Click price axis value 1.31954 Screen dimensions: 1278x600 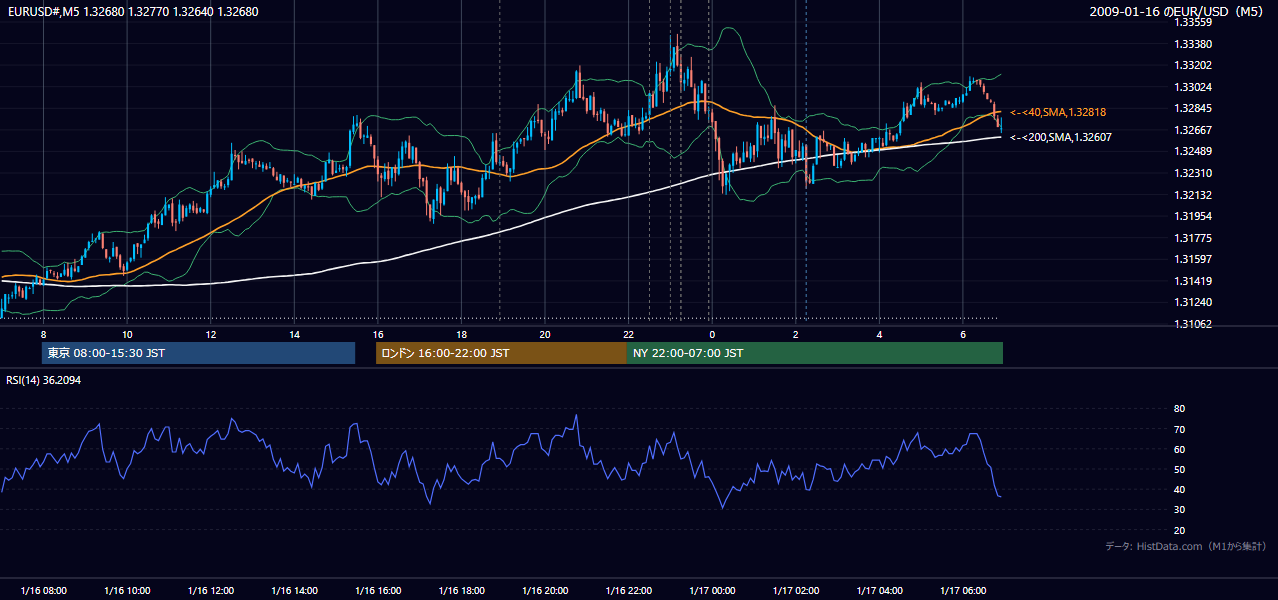click(x=1192, y=216)
